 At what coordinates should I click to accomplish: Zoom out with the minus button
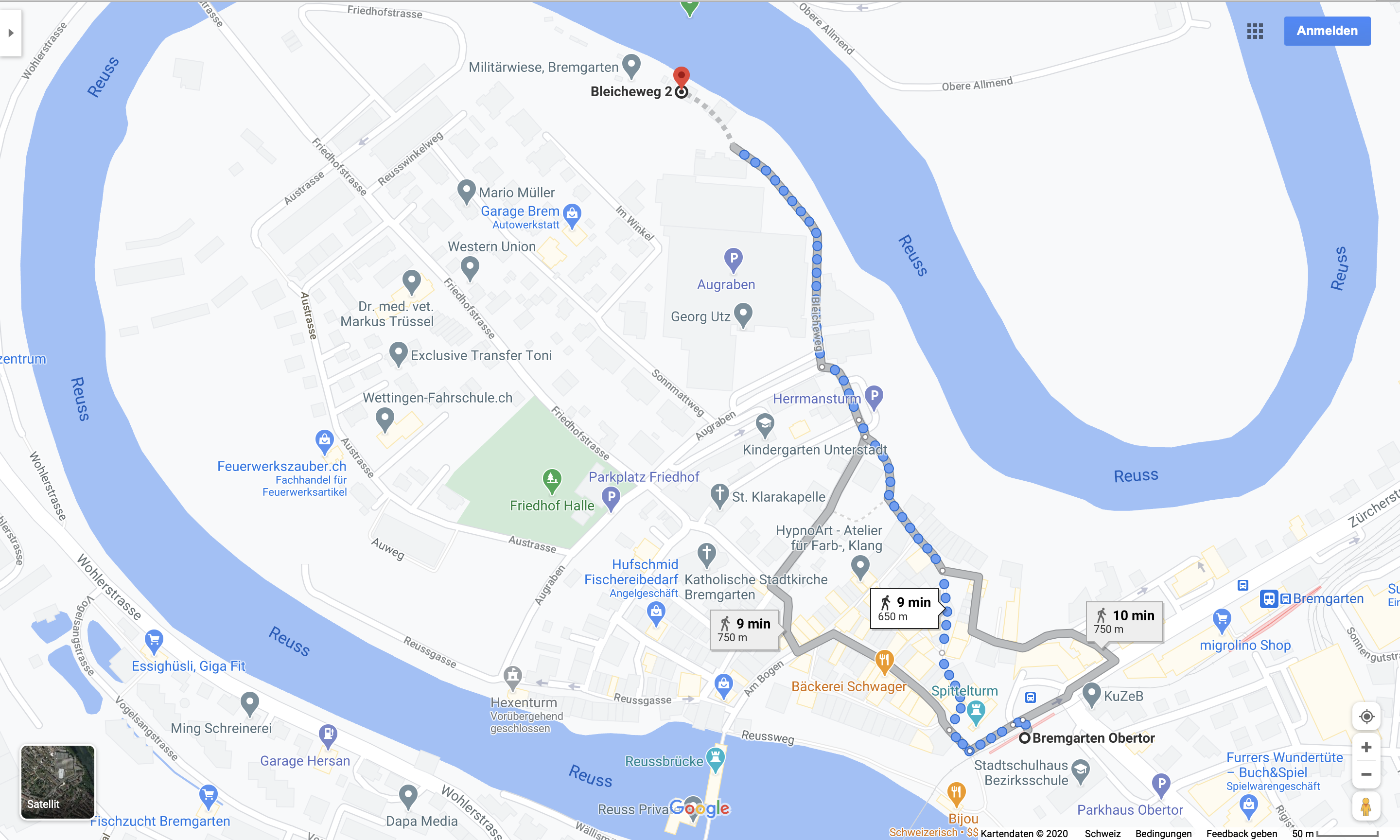1366,774
